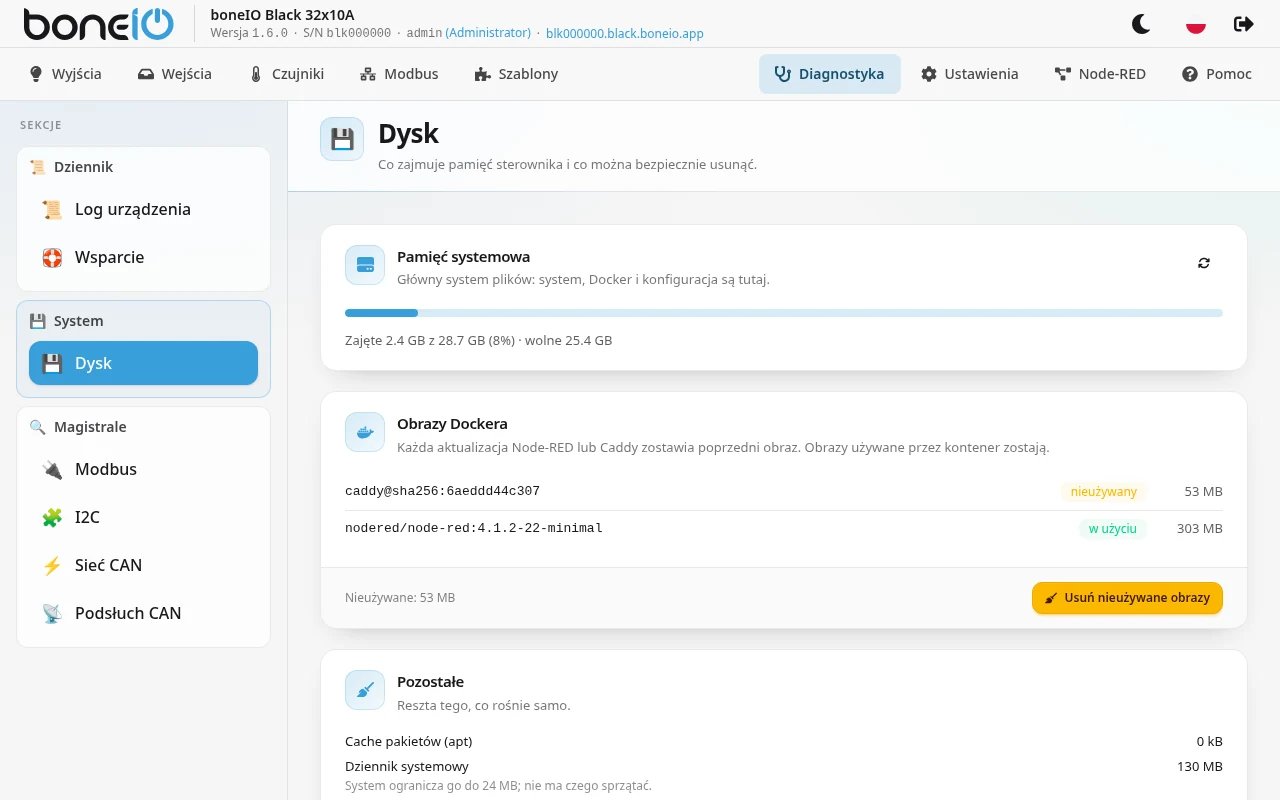Click the nieużywany badge on the caddy image

[x=1104, y=491]
